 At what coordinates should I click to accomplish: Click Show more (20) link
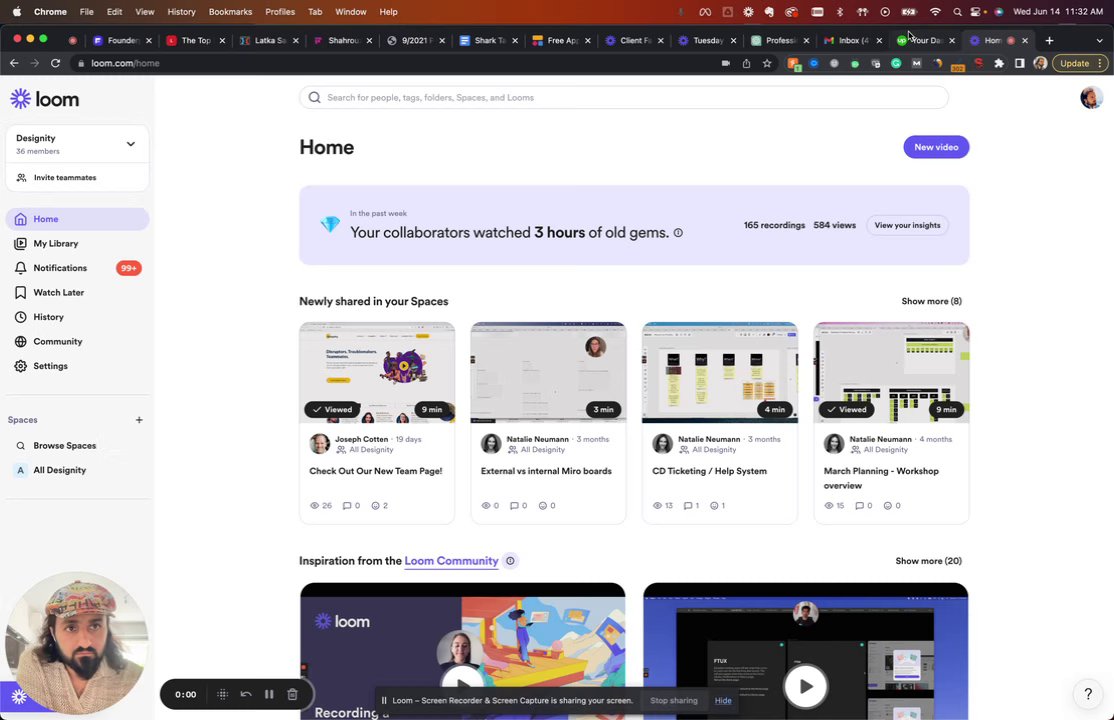pos(928,561)
